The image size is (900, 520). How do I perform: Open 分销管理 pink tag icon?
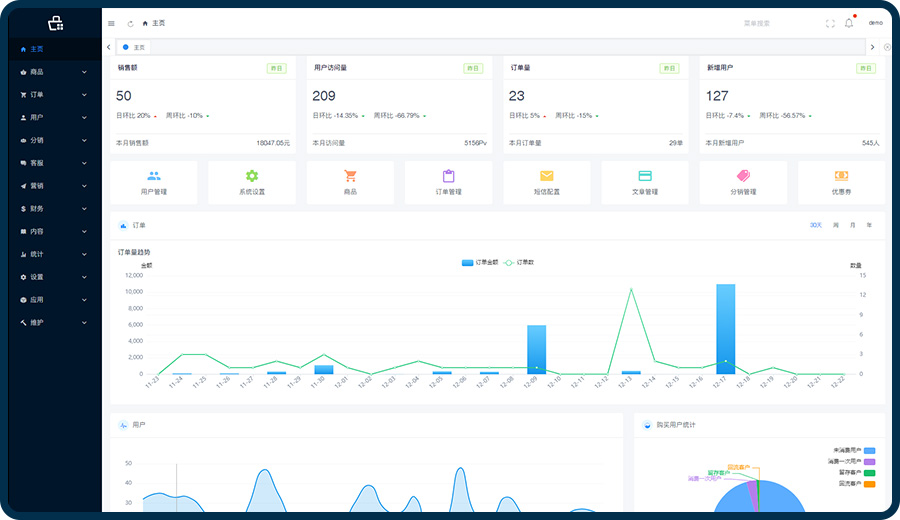(743, 176)
